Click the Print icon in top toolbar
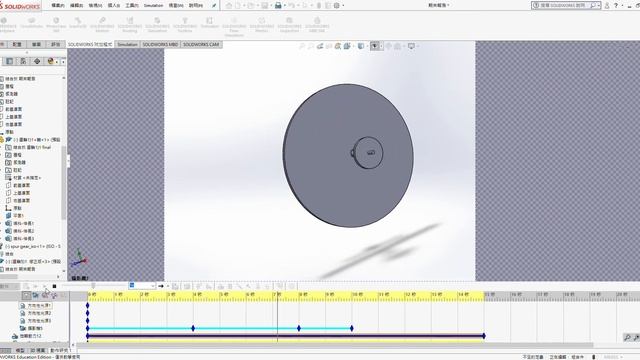 pos(278,5)
